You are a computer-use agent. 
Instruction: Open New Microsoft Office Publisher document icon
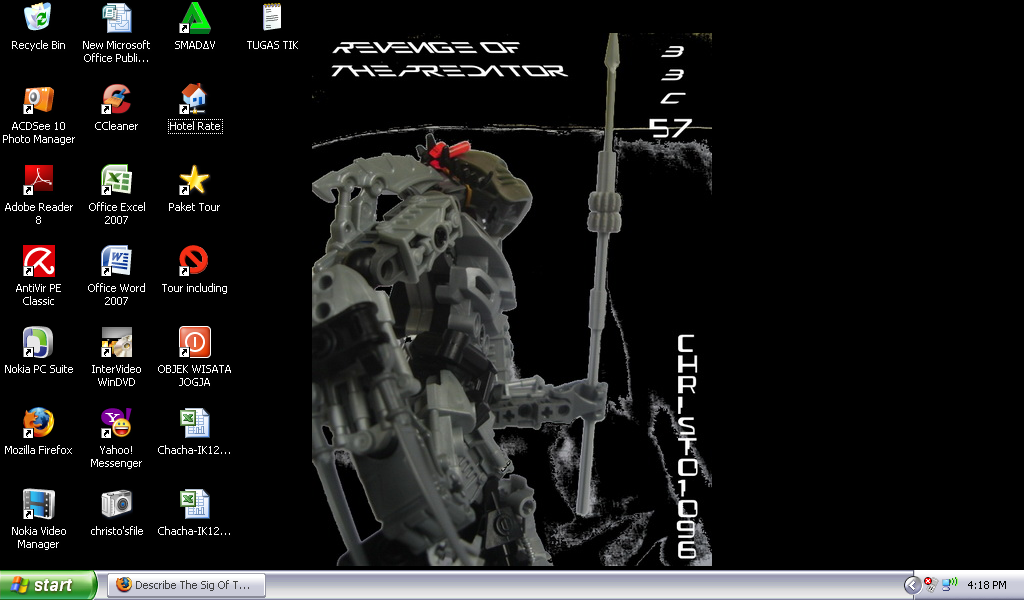click(x=116, y=18)
